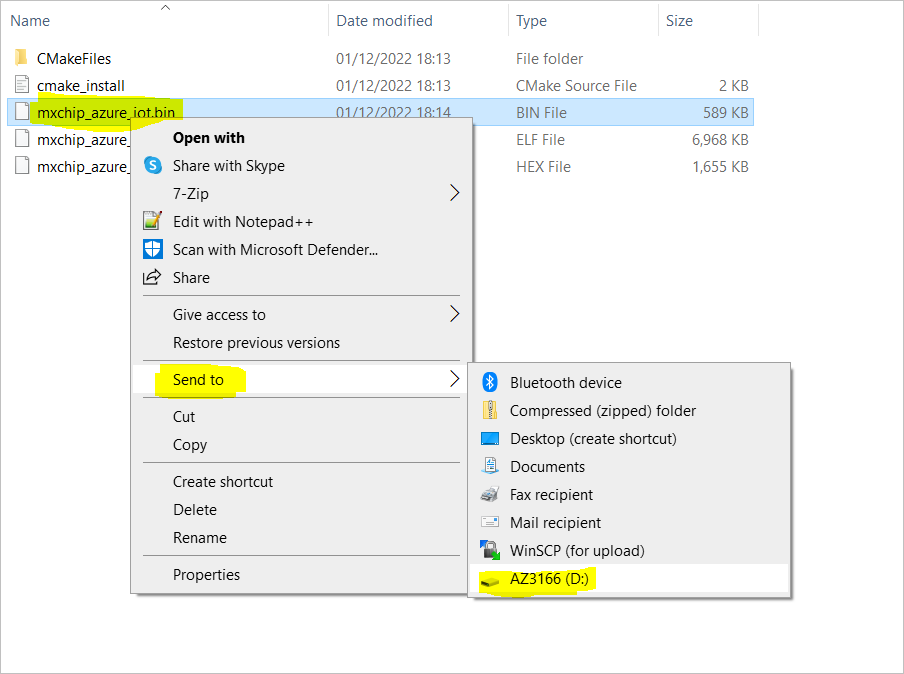Select Restore previous versions

coord(257,343)
